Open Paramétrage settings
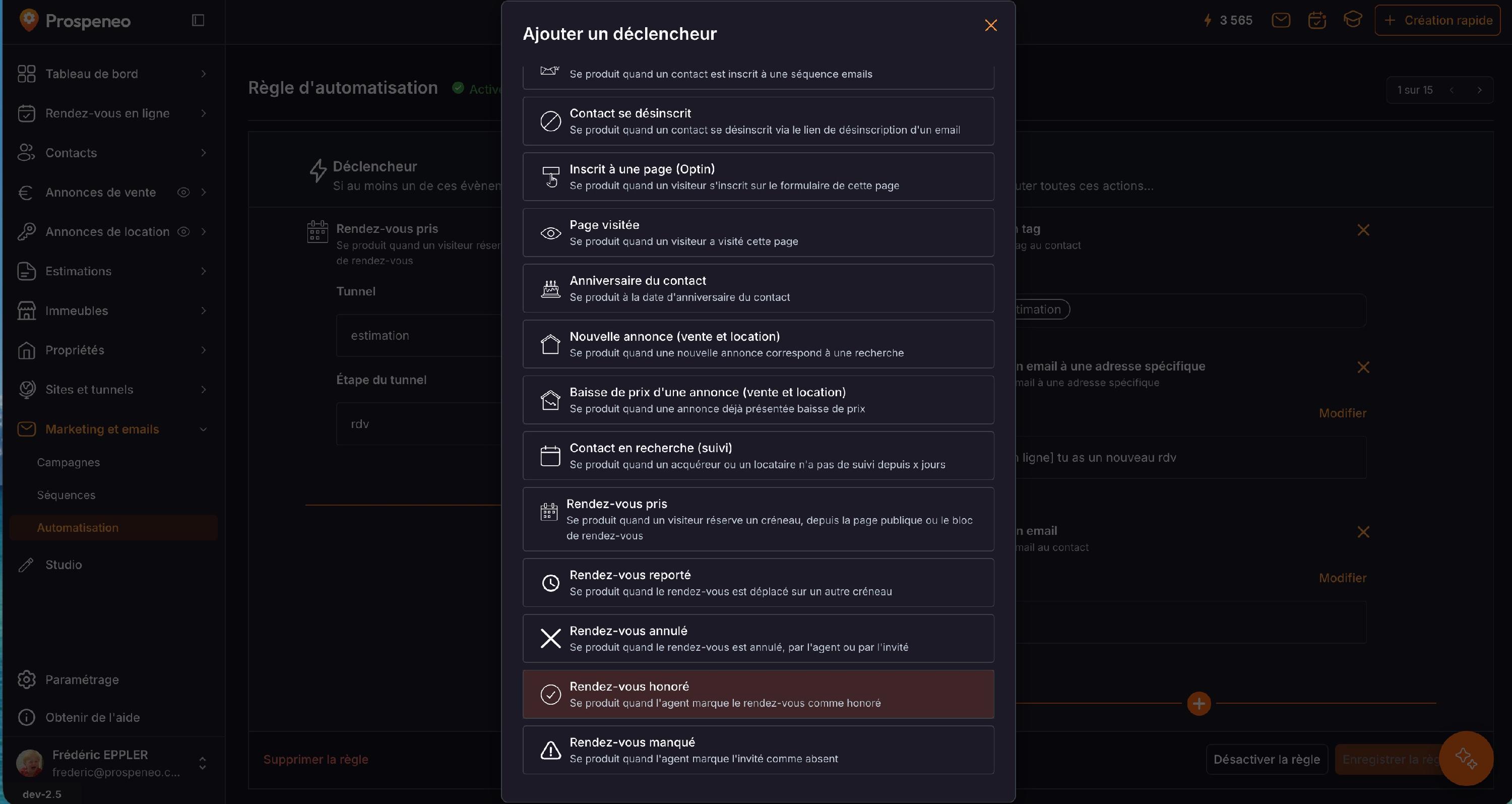The height and width of the screenshot is (804, 1512). click(82, 679)
